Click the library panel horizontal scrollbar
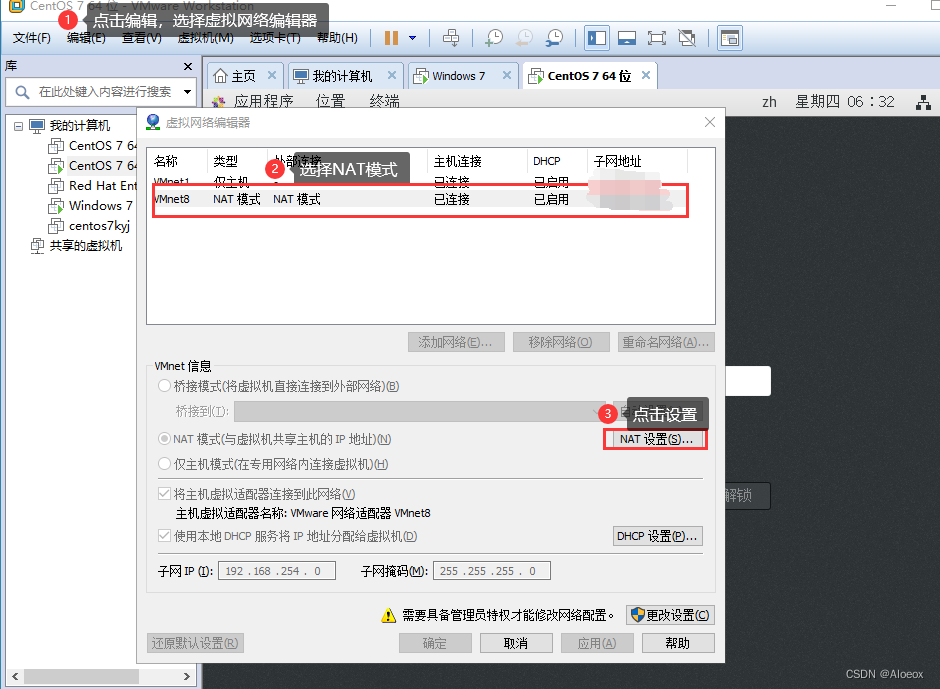Screen dimensions: 940x689 [x=101, y=676]
